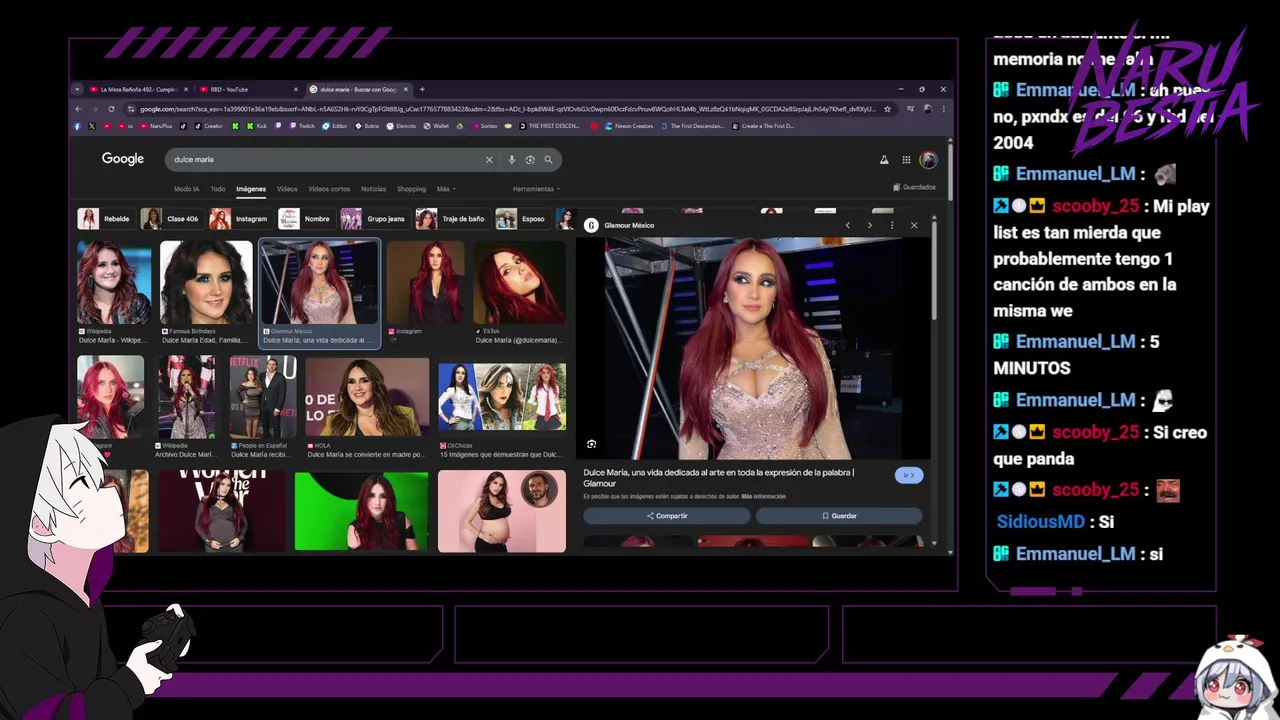
Task: Open the Más información link
Action: [x=763, y=496]
